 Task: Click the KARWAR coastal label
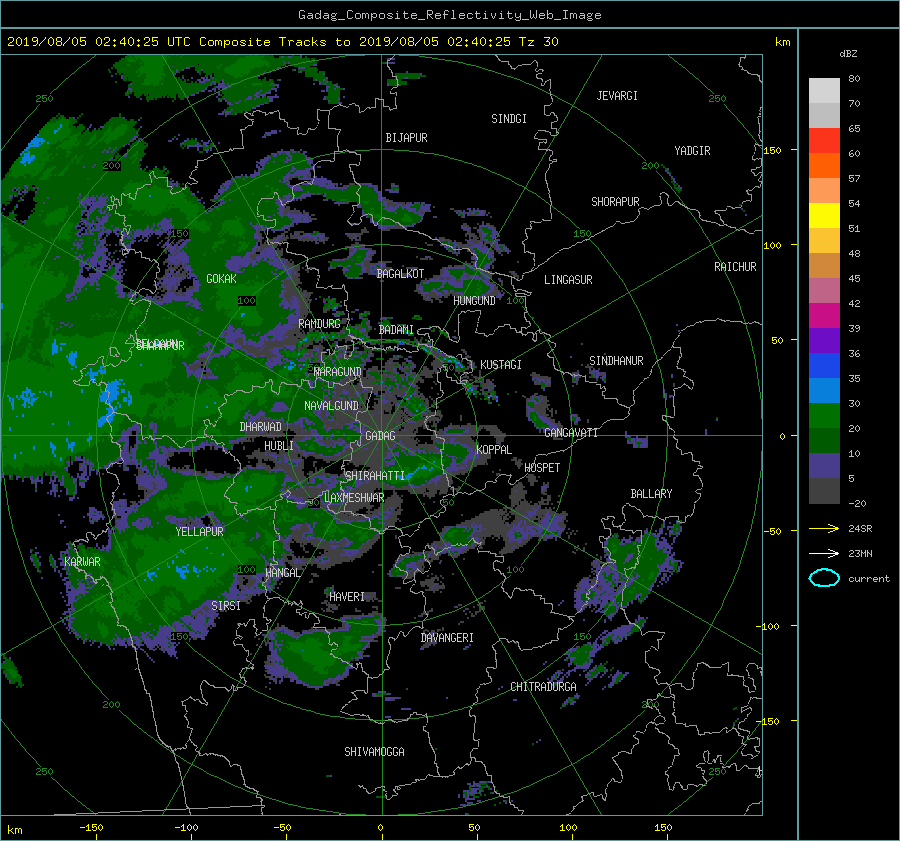click(82, 562)
